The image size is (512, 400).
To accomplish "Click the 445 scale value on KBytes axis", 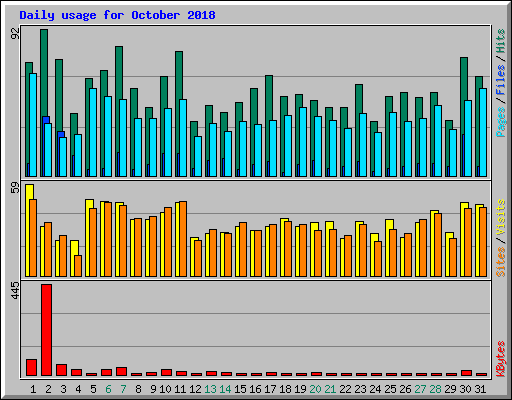I will [x=15, y=290].
